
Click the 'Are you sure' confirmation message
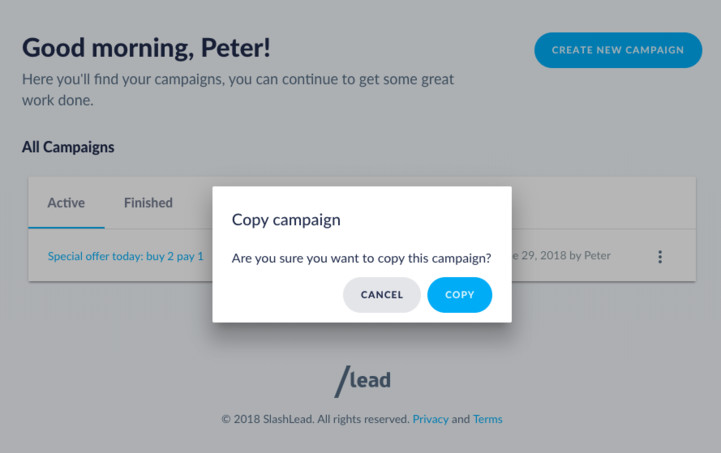(x=361, y=258)
